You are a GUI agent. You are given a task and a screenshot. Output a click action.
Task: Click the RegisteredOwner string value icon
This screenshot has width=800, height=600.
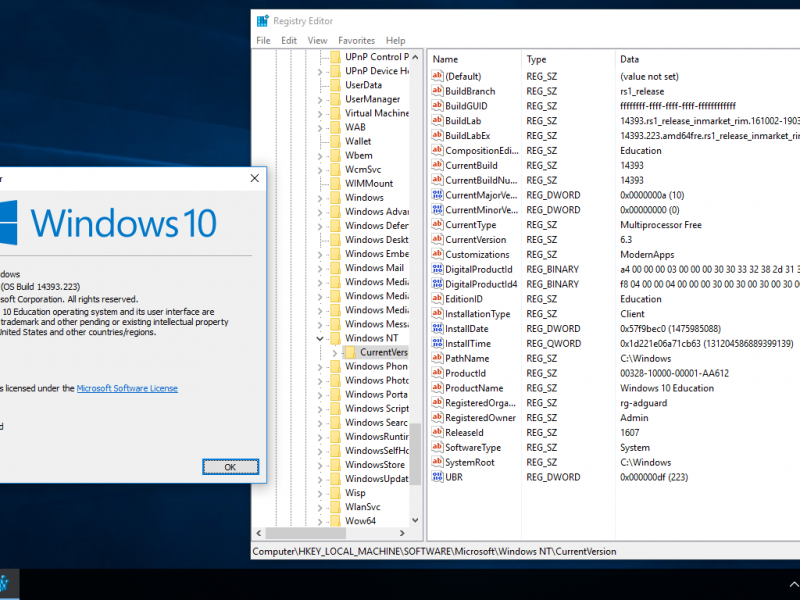click(x=437, y=417)
